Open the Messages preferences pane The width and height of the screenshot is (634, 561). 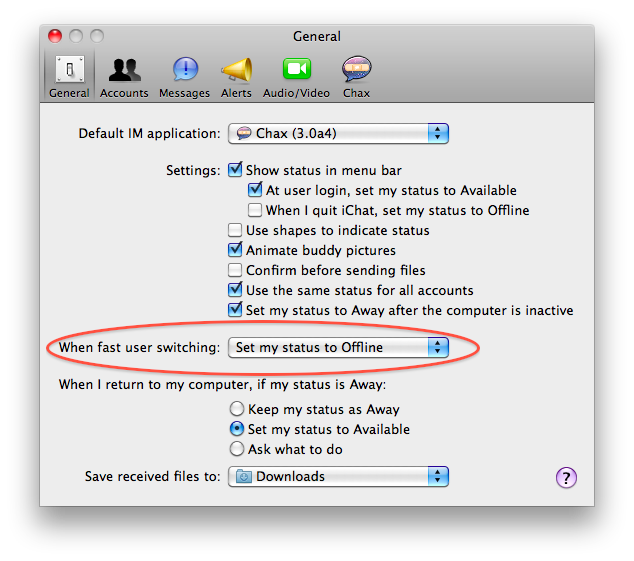point(184,76)
